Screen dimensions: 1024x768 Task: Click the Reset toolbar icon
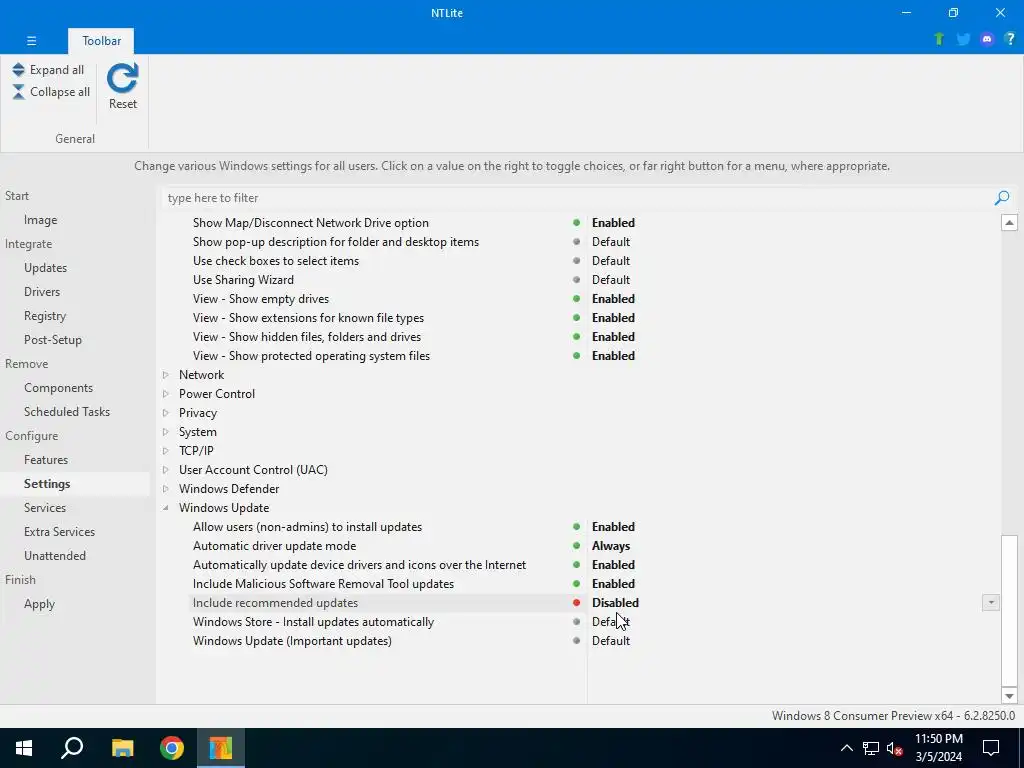pos(123,86)
